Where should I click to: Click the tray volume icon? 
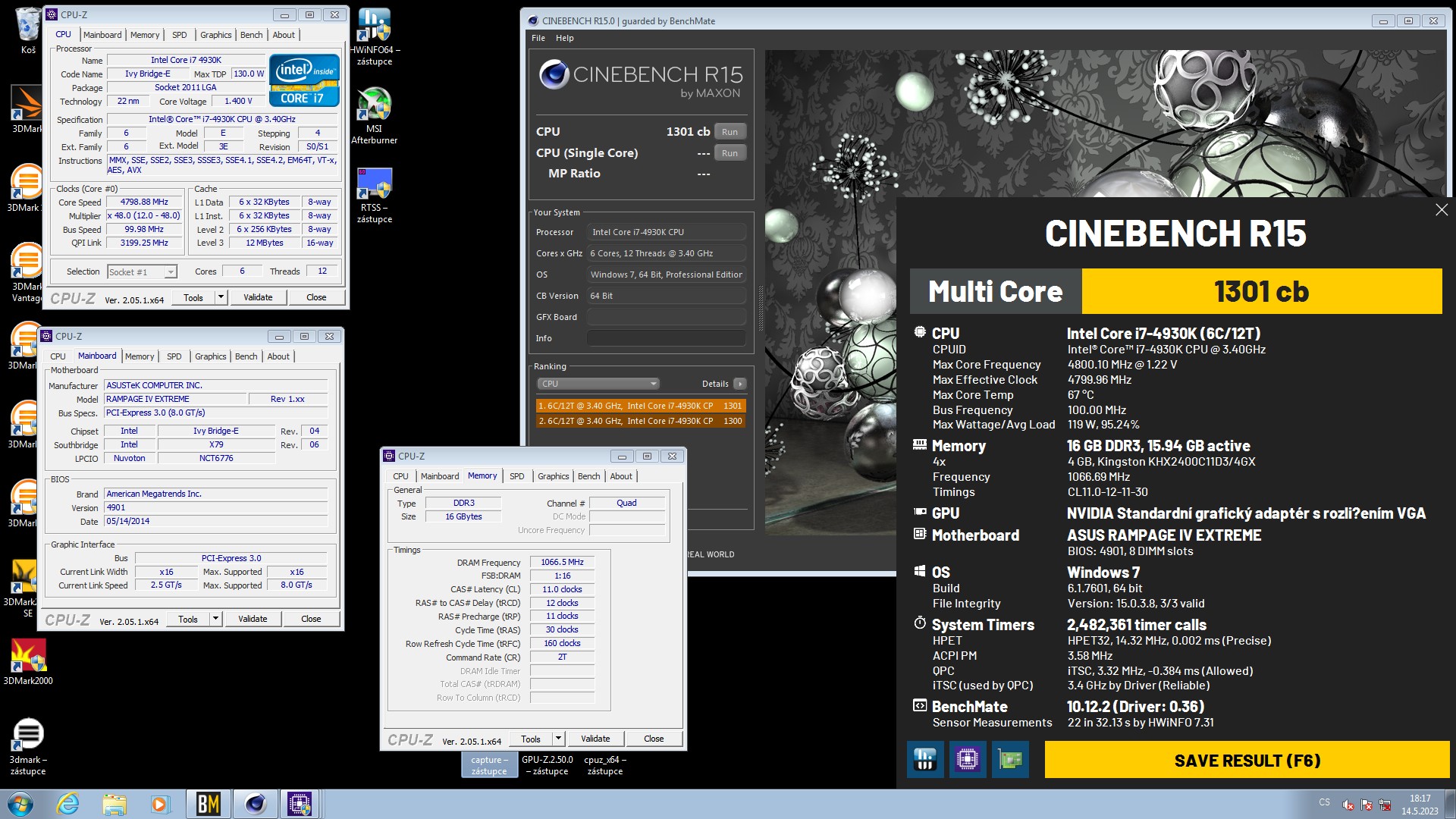click(x=1348, y=805)
